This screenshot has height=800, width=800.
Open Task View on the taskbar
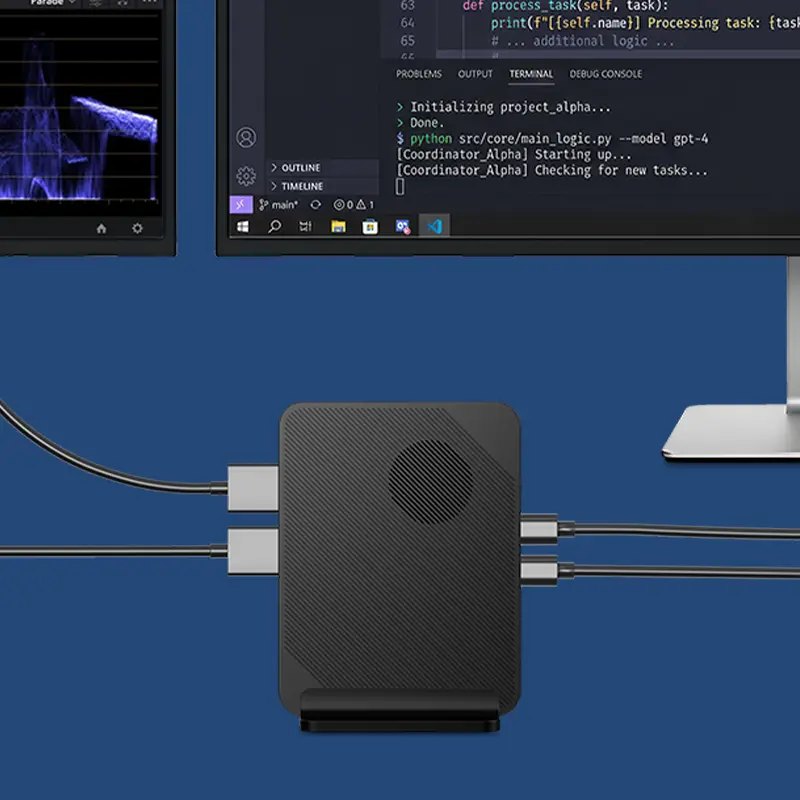[306, 226]
